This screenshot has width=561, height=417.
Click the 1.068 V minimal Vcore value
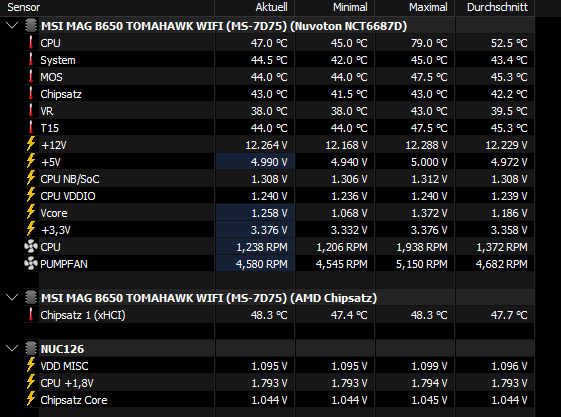point(349,213)
